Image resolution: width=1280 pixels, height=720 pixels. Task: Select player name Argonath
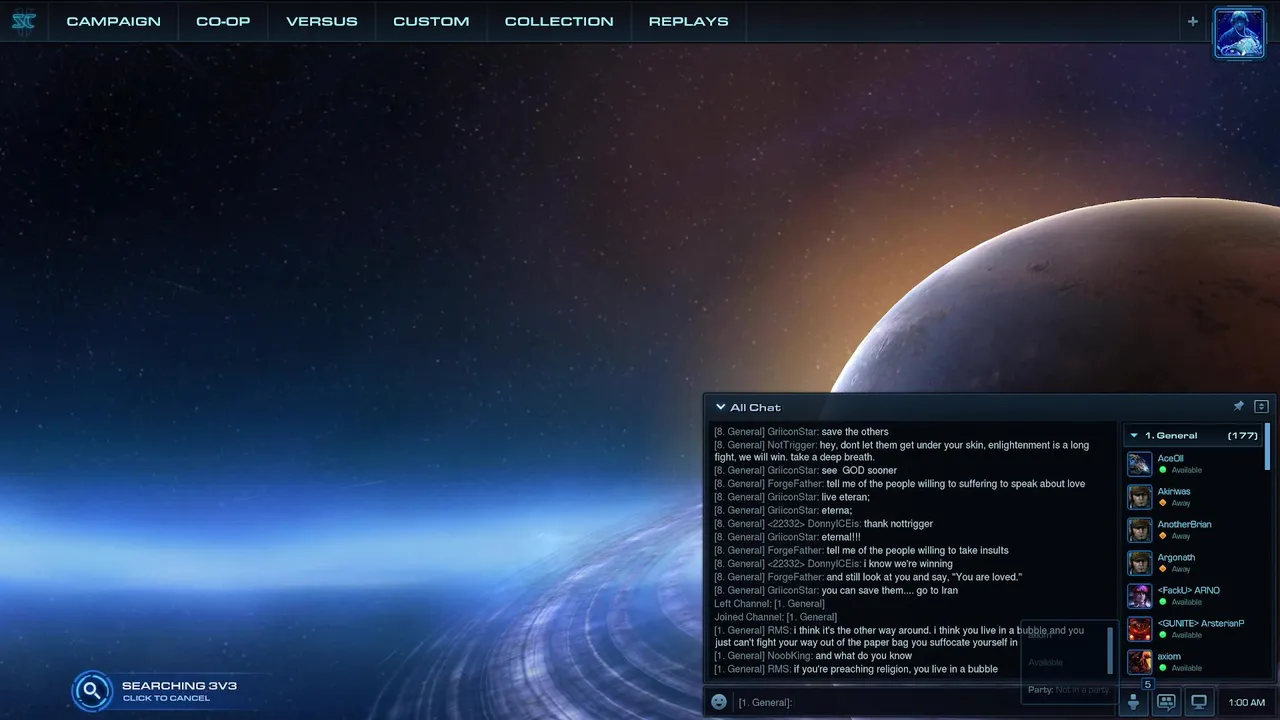[x=1176, y=557]
